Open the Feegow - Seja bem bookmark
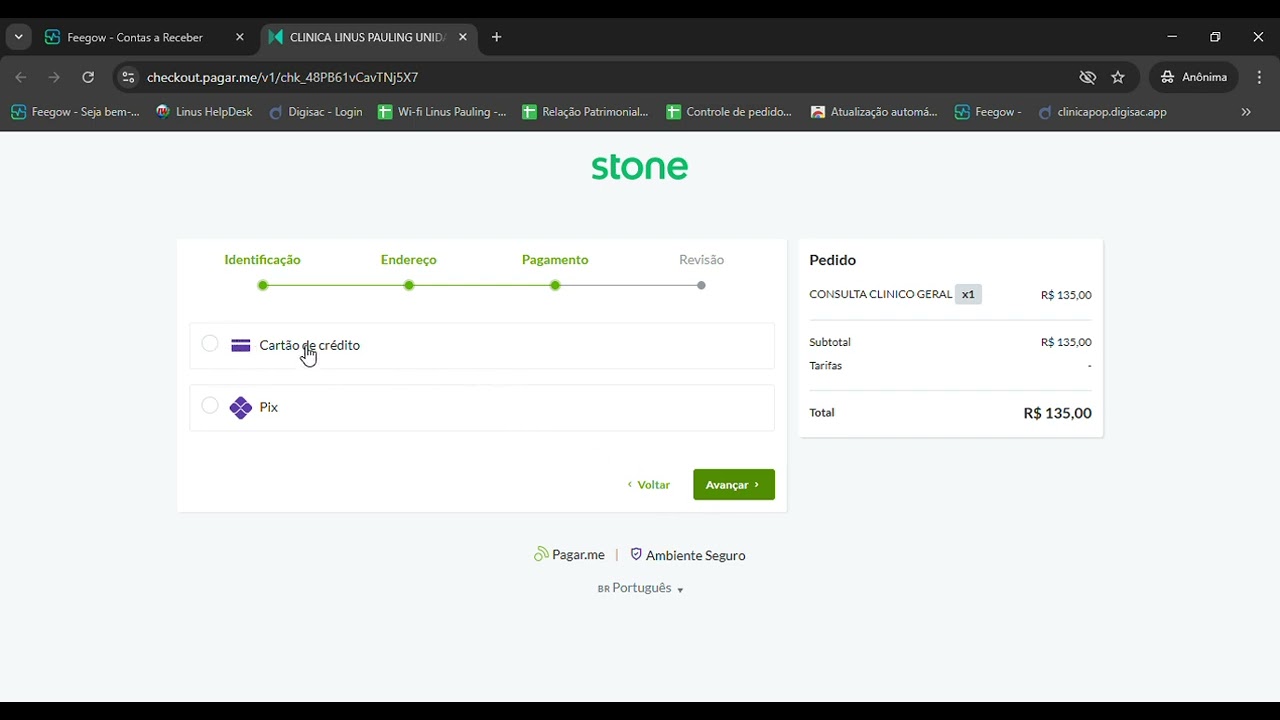Screen dimensions: 1280x720 [76, 112]
